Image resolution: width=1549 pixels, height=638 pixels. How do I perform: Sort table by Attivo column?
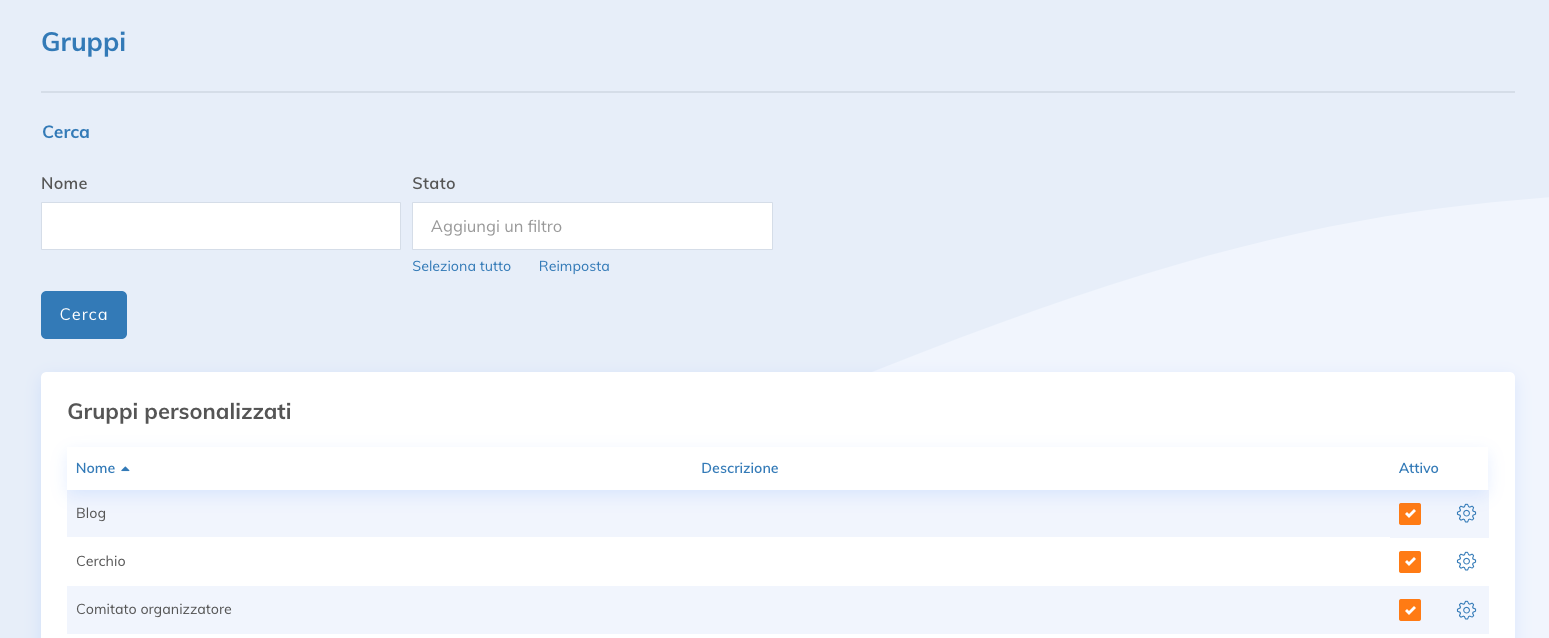[x=1418, y=468]
